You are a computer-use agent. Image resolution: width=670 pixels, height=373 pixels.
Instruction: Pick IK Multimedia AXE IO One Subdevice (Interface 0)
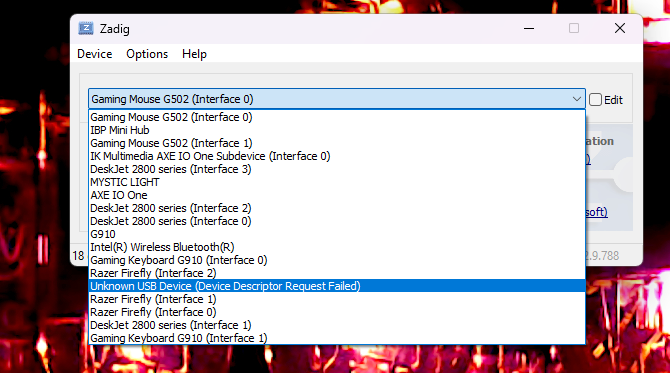pos(337,156)
